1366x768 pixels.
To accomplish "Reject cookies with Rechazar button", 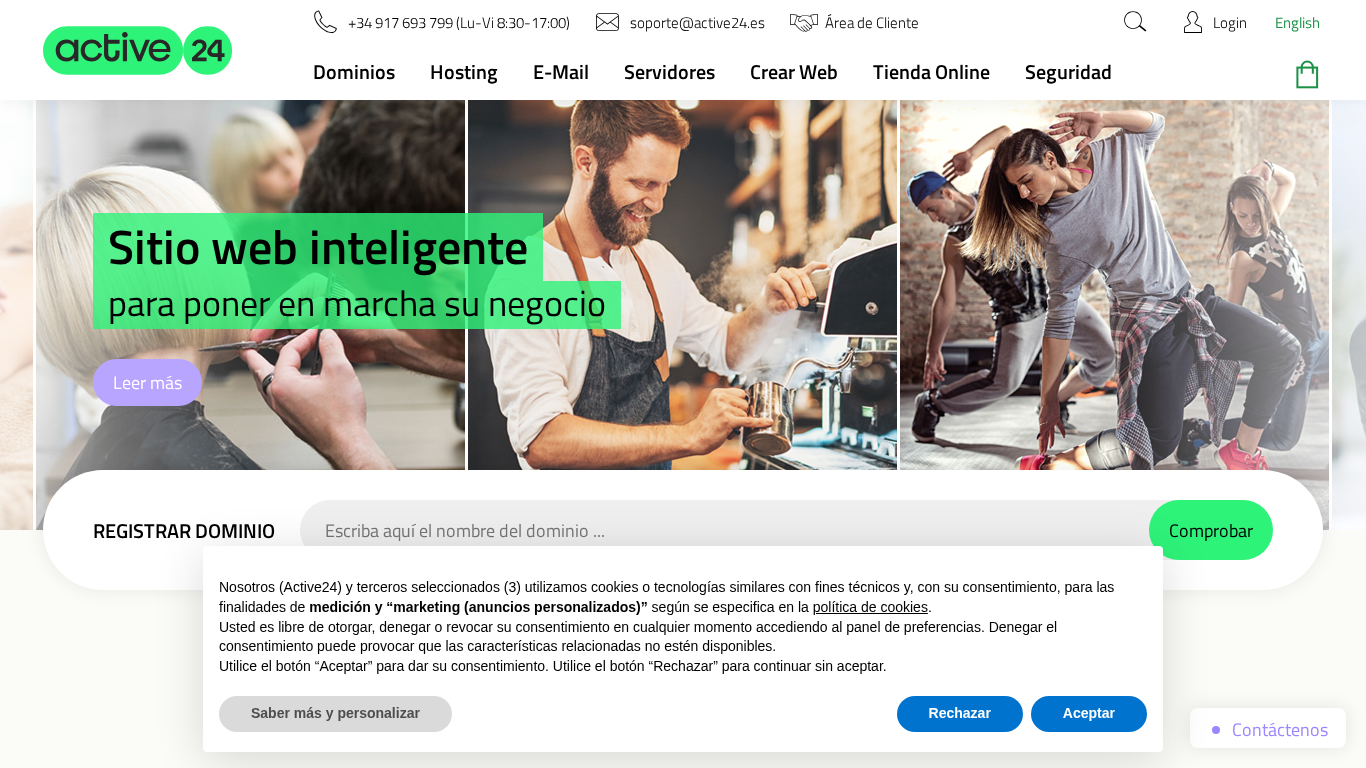I will [x=960, y=714].
